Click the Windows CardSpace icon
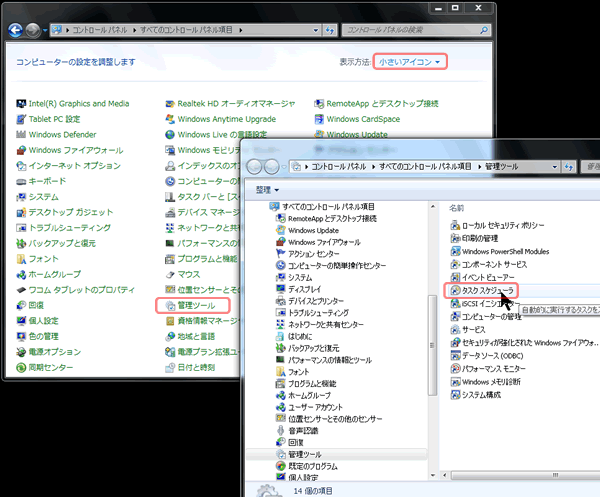Image resolution: width=600 pixels, height=497 pixels. click(319, 119)
